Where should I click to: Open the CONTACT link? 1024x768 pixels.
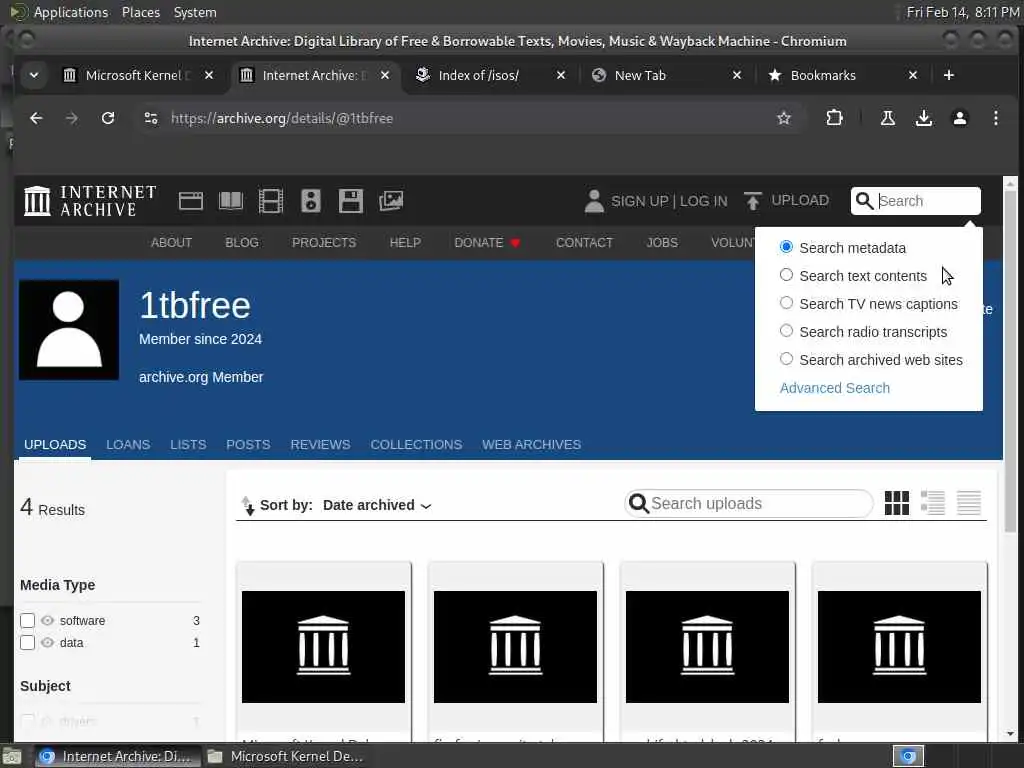[584, 243]
